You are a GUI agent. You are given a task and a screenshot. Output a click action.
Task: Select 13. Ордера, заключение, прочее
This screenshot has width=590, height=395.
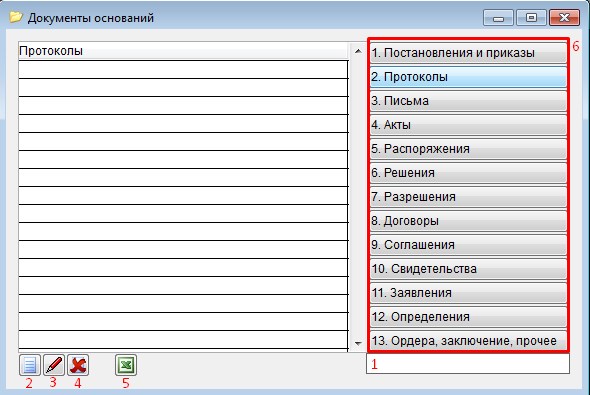tap(468, 341)
